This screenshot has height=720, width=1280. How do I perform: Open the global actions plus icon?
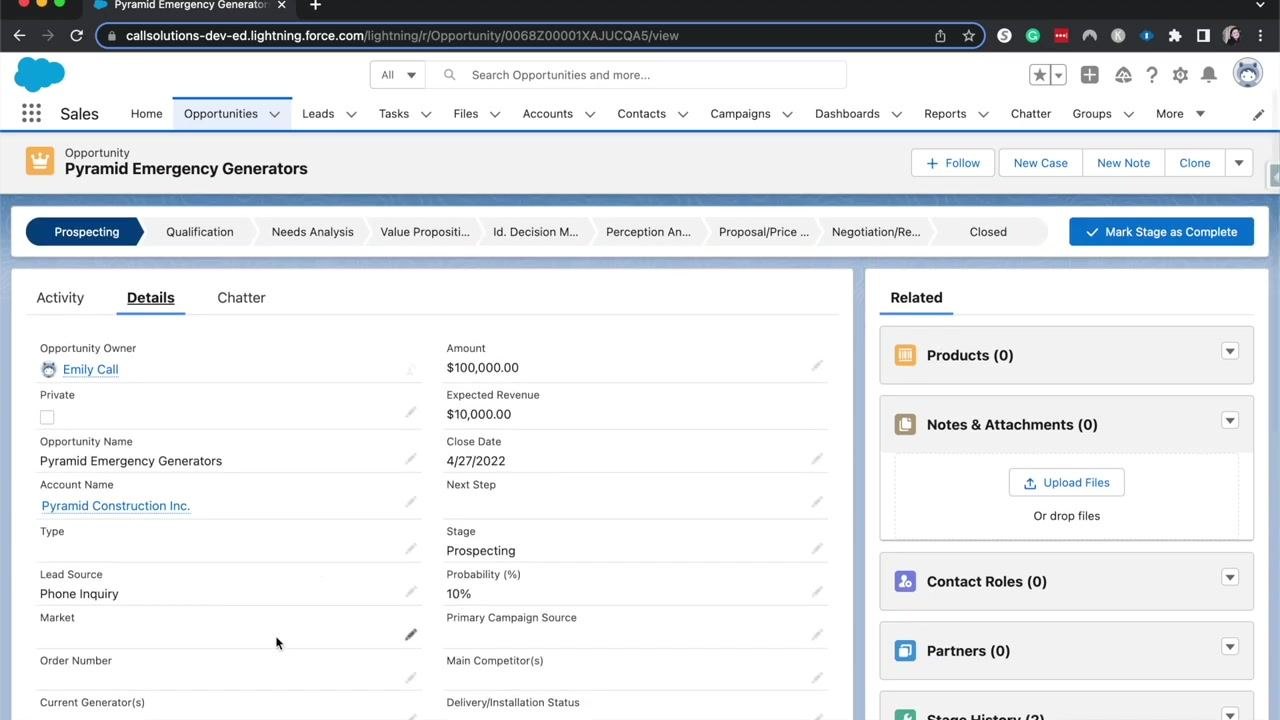click(x=1089, y=75)
